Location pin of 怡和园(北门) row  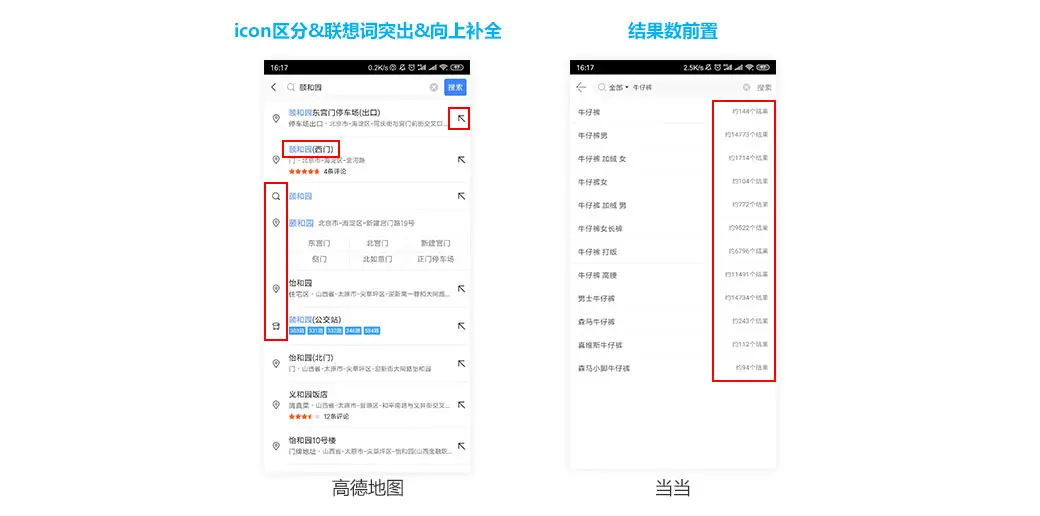pyautogui.click(x=276, y=363)
